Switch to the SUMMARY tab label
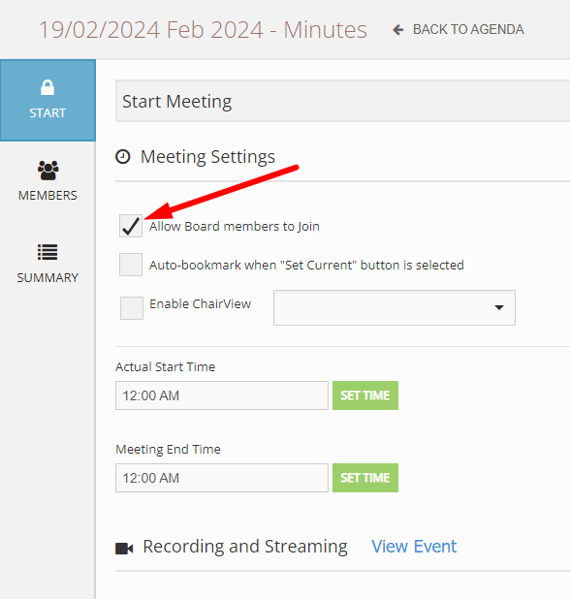The height and width of the screenshot is (599, 570). [48, 278]
